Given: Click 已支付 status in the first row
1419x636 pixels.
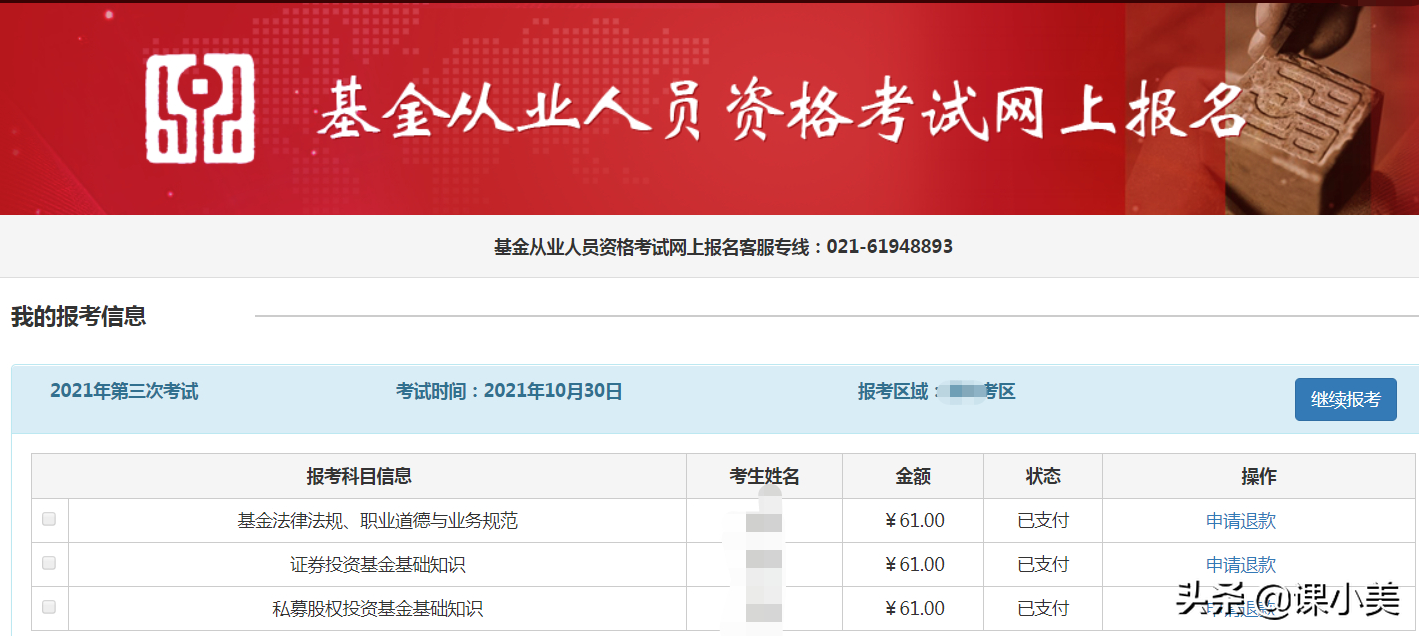Looking at the screenshot, I should [x=1043, y=521].
